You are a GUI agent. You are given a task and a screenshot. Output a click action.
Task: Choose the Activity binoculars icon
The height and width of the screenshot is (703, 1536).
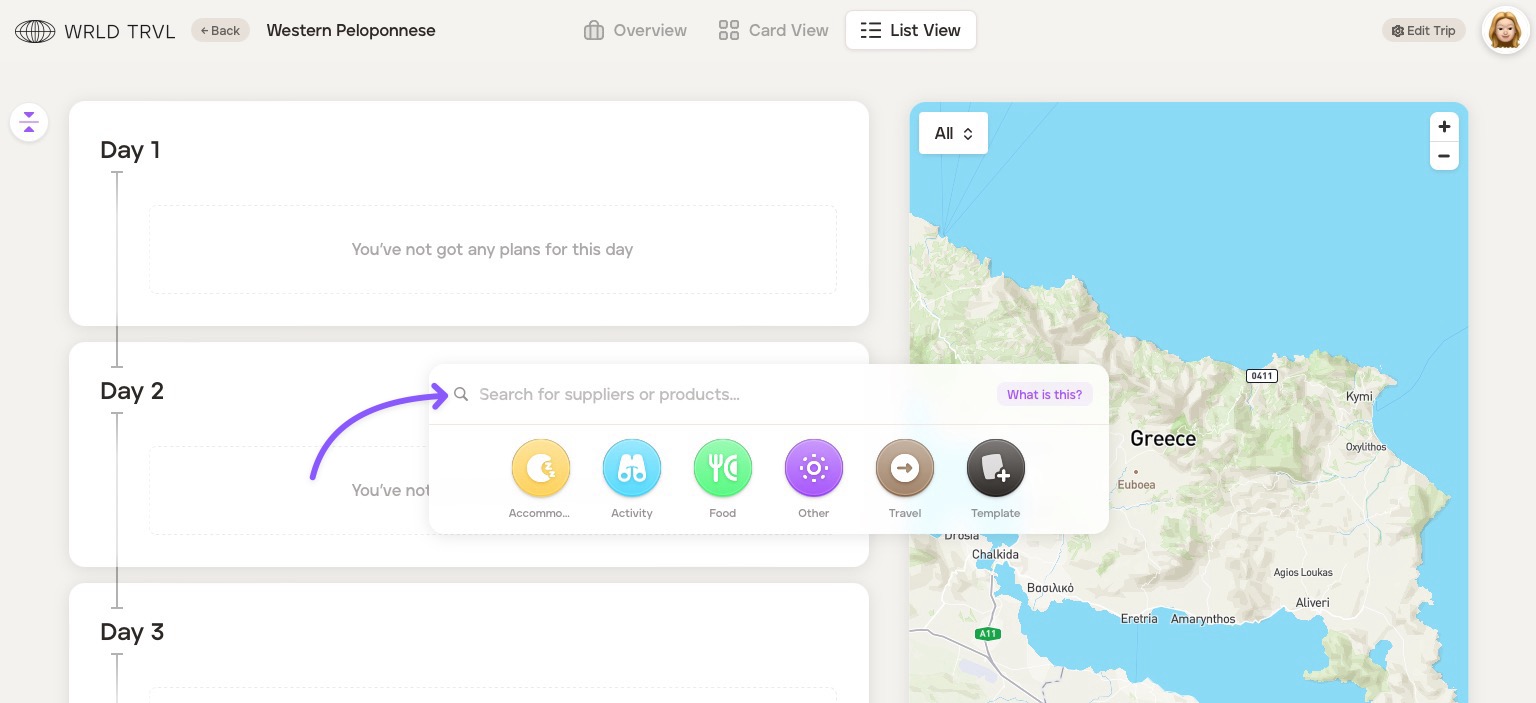coord(631,468)
